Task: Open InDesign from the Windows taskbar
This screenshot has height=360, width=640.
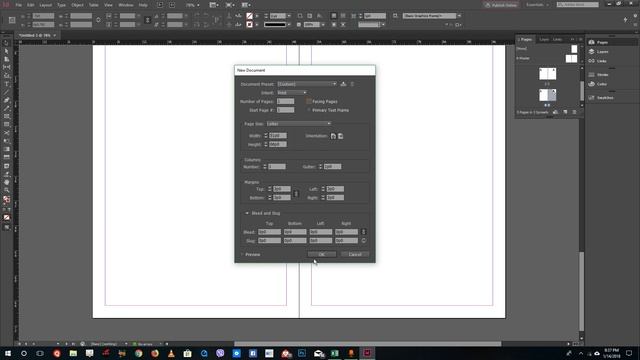Action: [x=367, y=353]
